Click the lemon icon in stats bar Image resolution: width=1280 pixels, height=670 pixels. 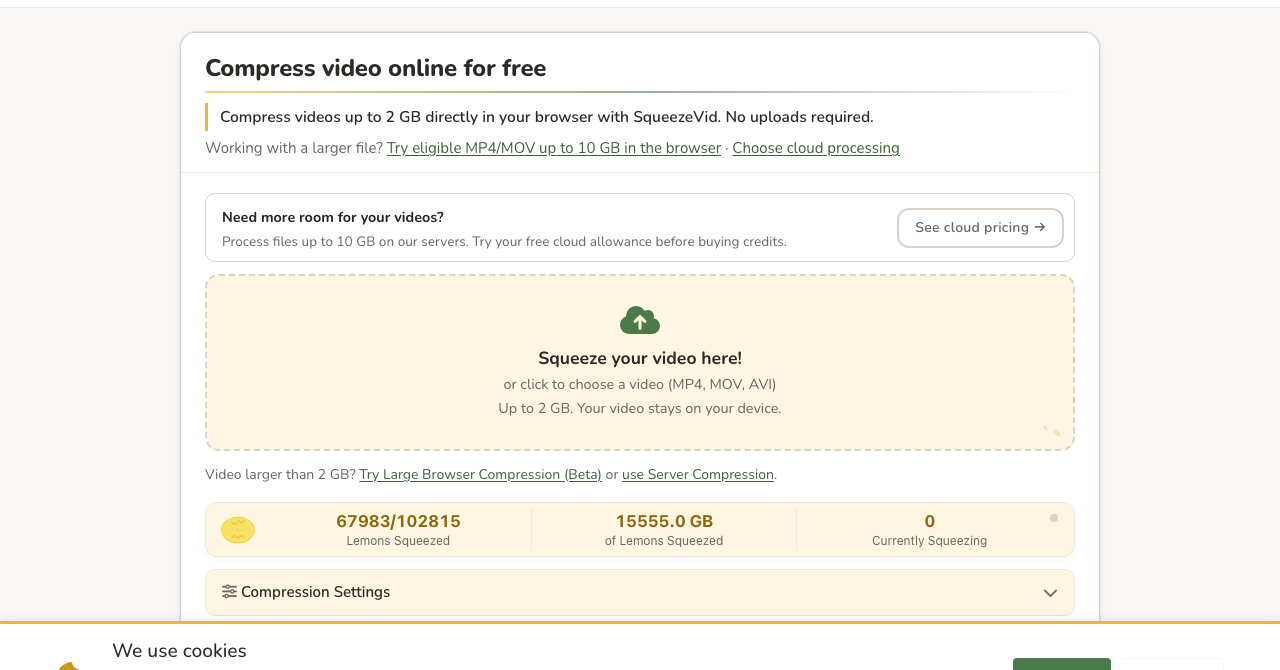click(x=238, y=530)
